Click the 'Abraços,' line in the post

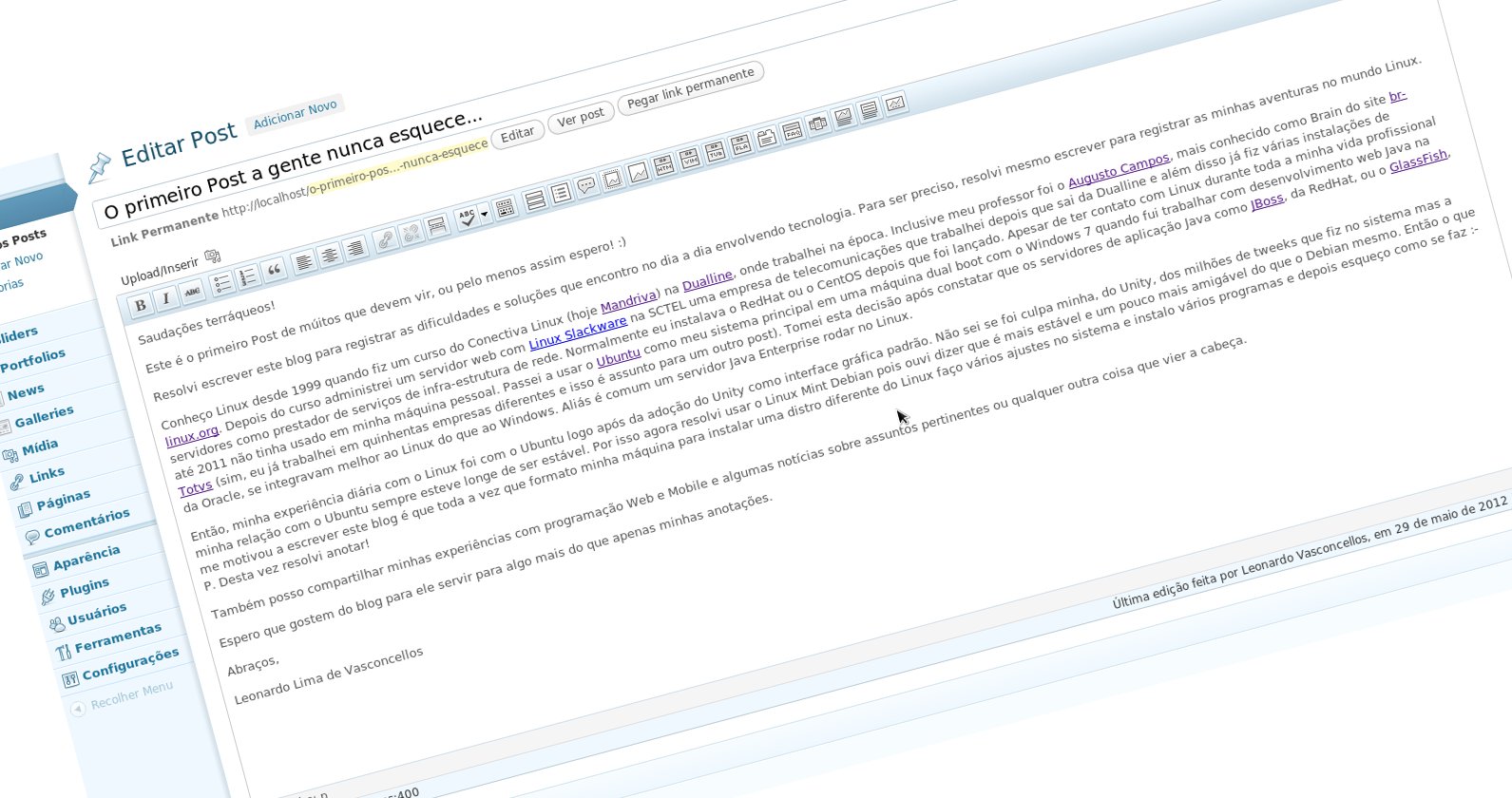pyautogui.click(x=253, y=664)
